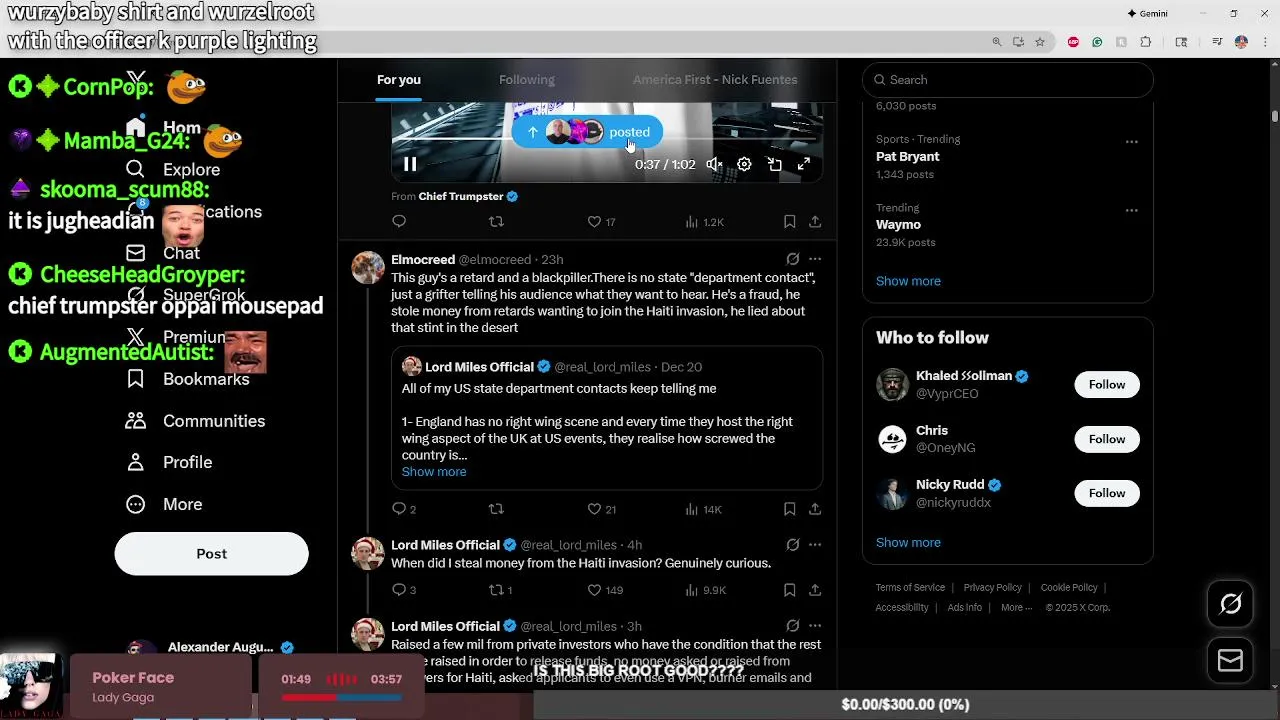The image size is (1280, 720).
Task: Open more options on Lord Miles 3h post
Action: click(x=815, y=626)
